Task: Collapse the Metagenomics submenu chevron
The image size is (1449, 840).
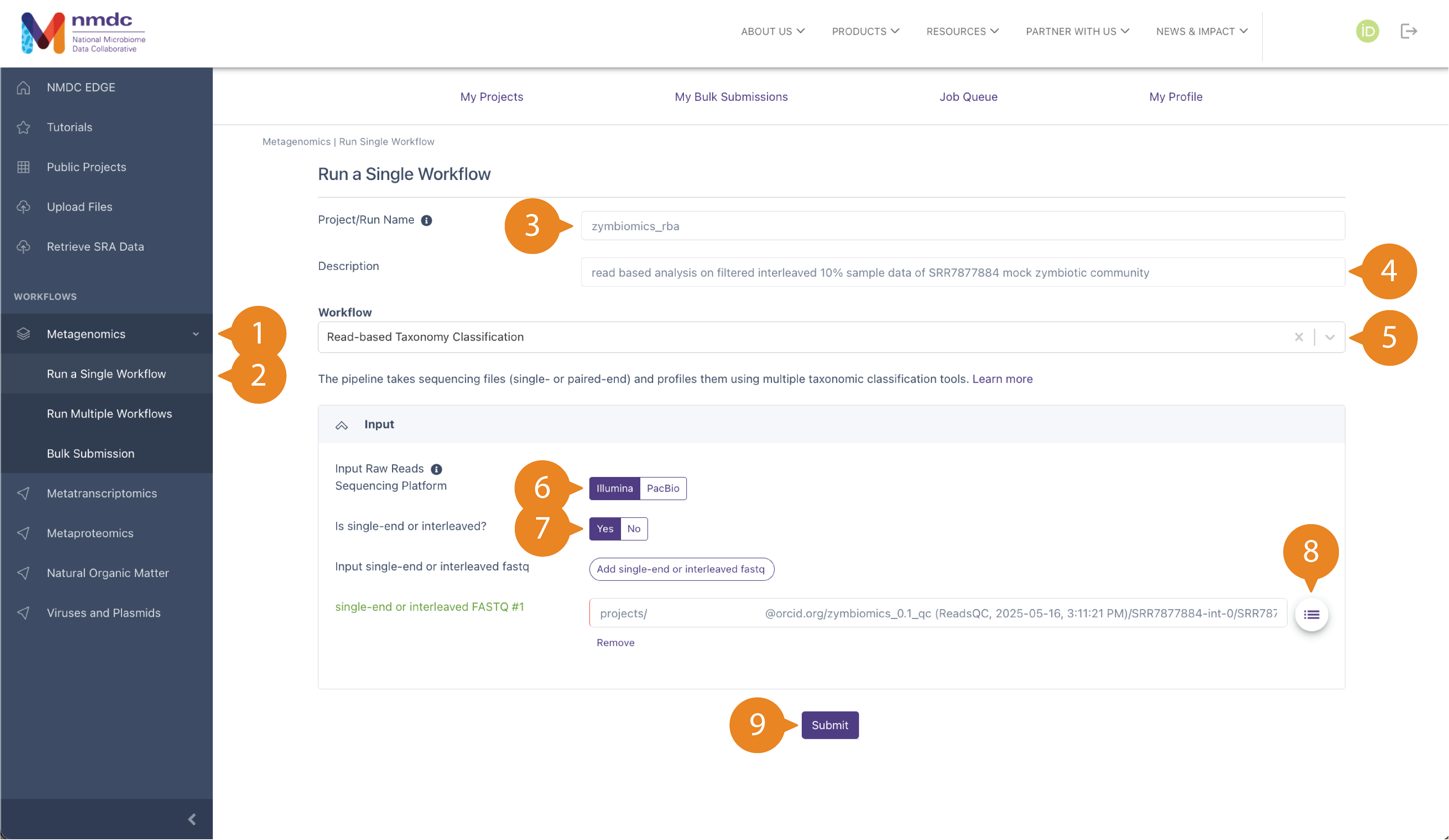Action: pos(195,334)
